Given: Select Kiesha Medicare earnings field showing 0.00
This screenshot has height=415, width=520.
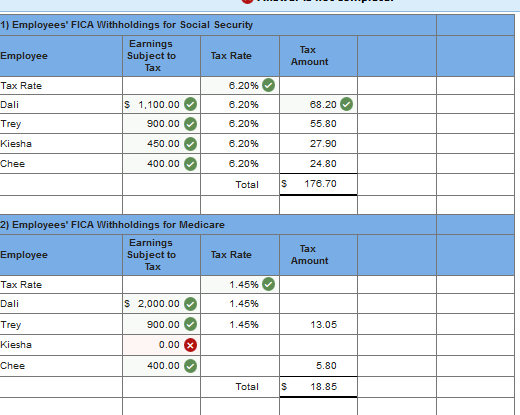Looking at the screenshot, I should coord(161,345).
